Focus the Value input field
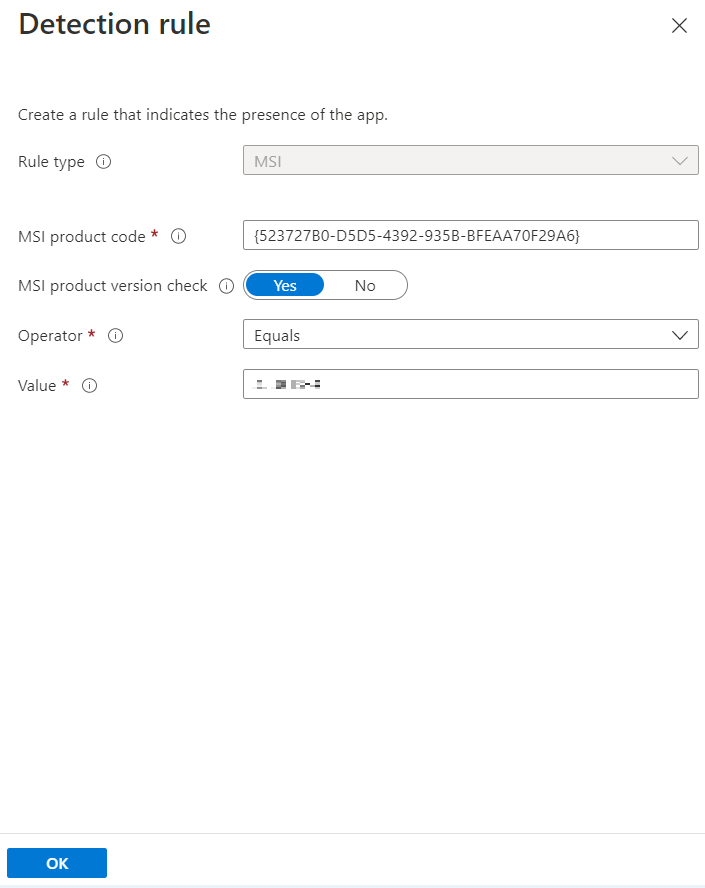Screen dimensions: 705x888 coord(470,384)
